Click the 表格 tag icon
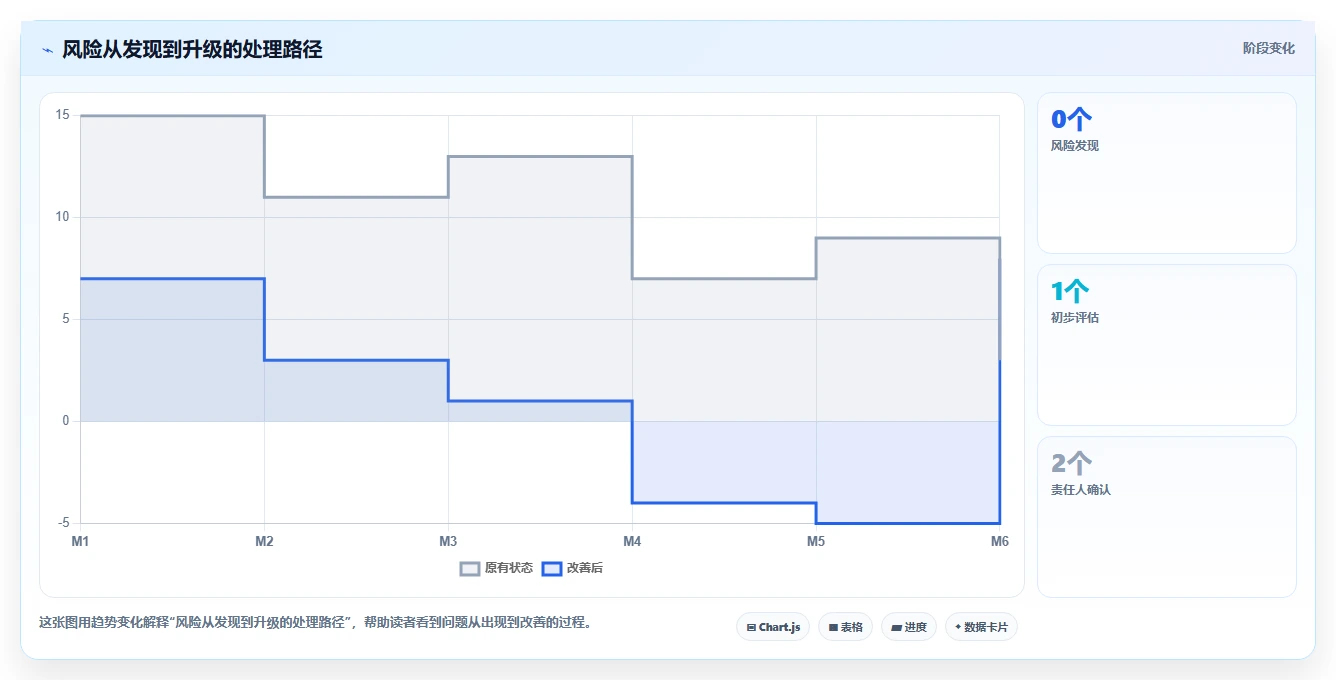The width and height of the screenshot is (1336, 680). pyautogui.click(x=833, y=628)
